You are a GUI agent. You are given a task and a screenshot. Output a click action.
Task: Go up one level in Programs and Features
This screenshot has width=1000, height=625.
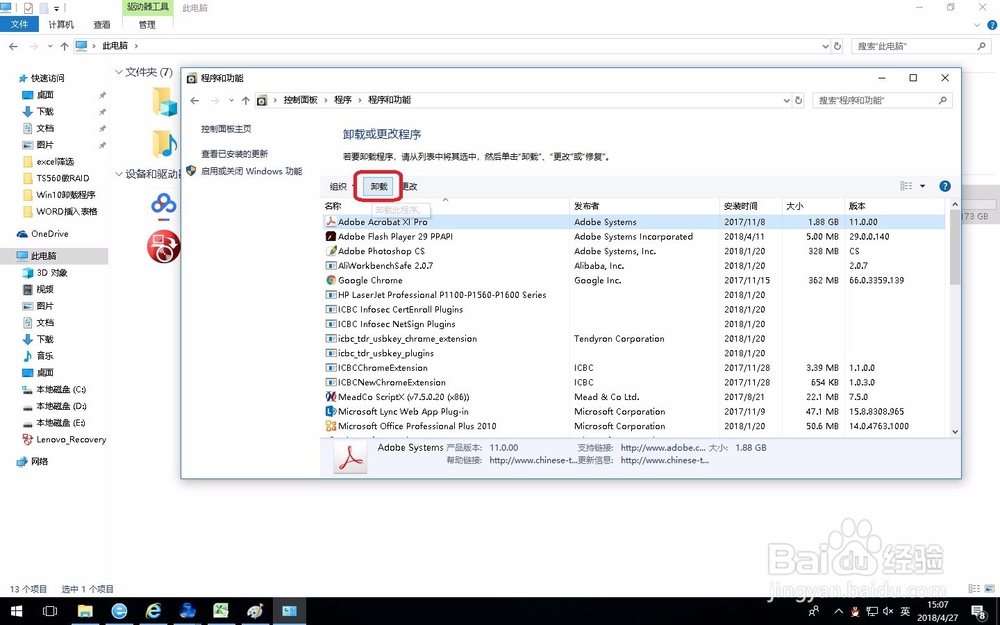[246, 100]
